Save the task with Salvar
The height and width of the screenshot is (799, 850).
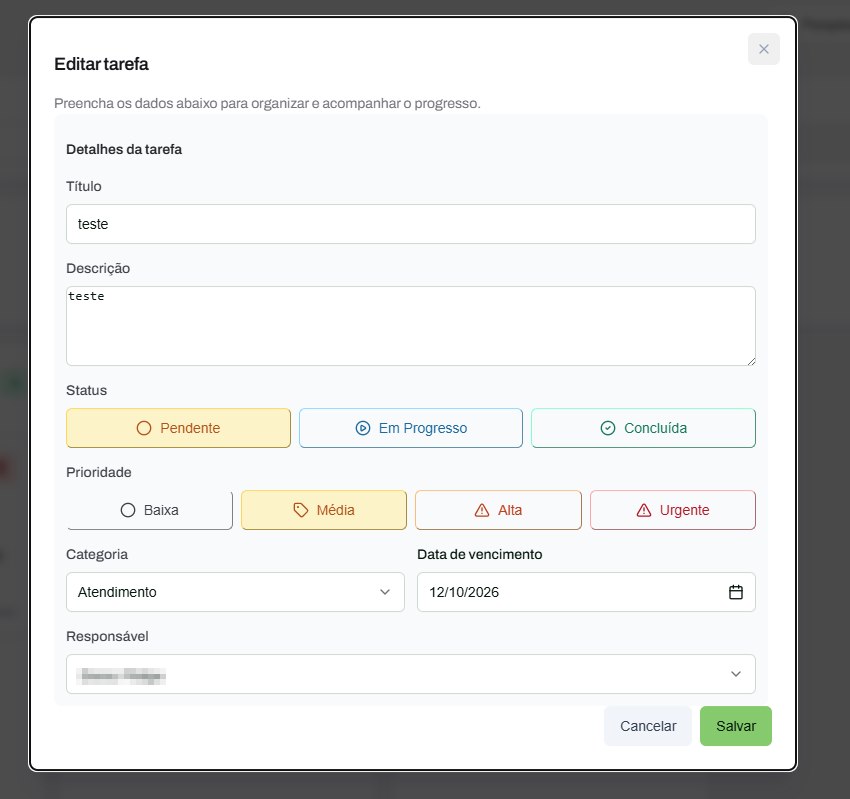pos(736,726)
